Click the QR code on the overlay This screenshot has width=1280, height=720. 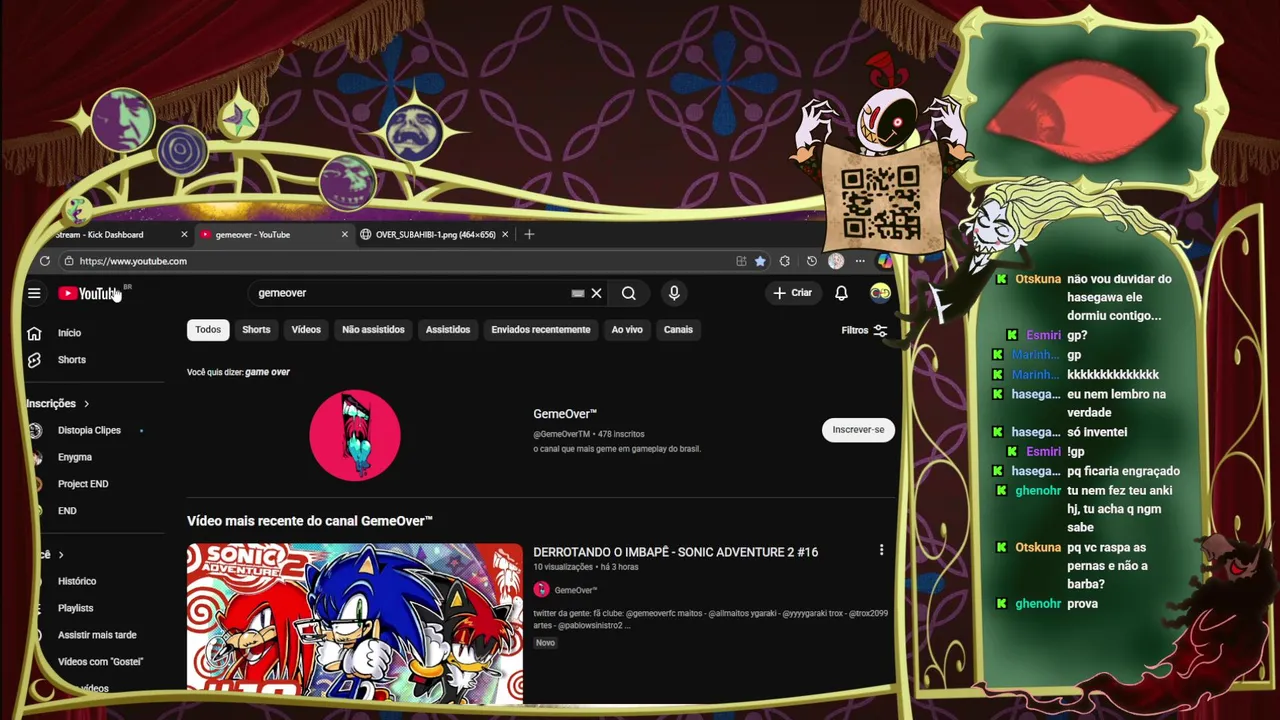pos(880,202)
